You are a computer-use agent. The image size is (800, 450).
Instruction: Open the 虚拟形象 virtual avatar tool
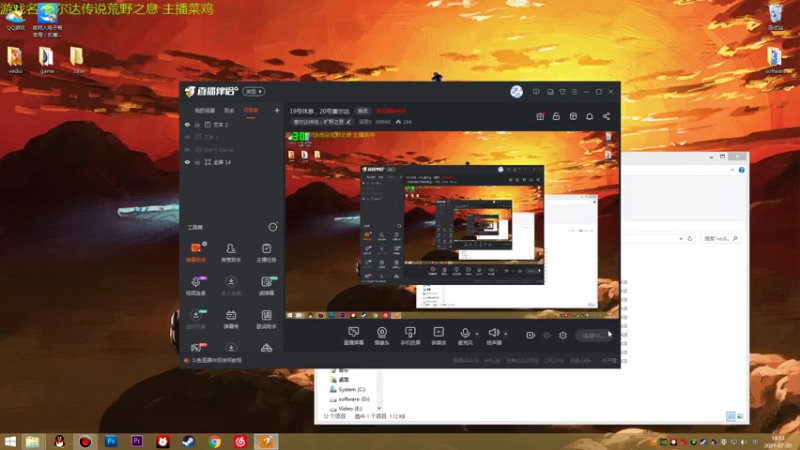click(x=195, y=319)
